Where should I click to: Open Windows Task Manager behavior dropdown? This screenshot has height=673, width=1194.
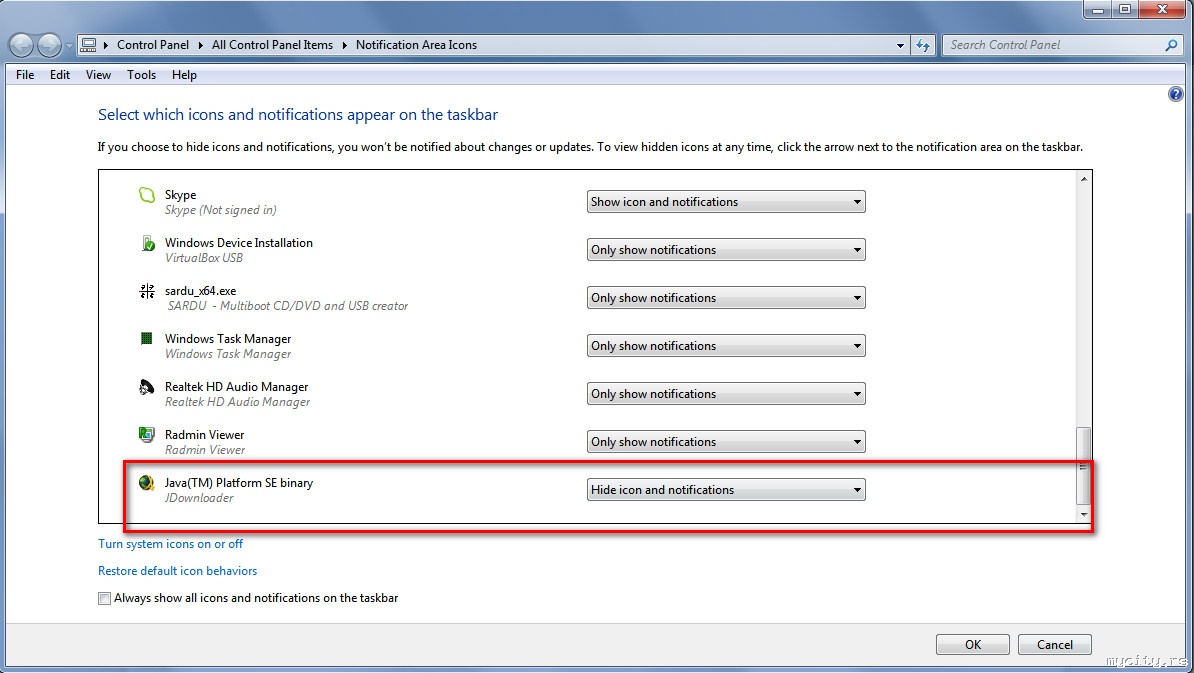(x=726, y=346)
